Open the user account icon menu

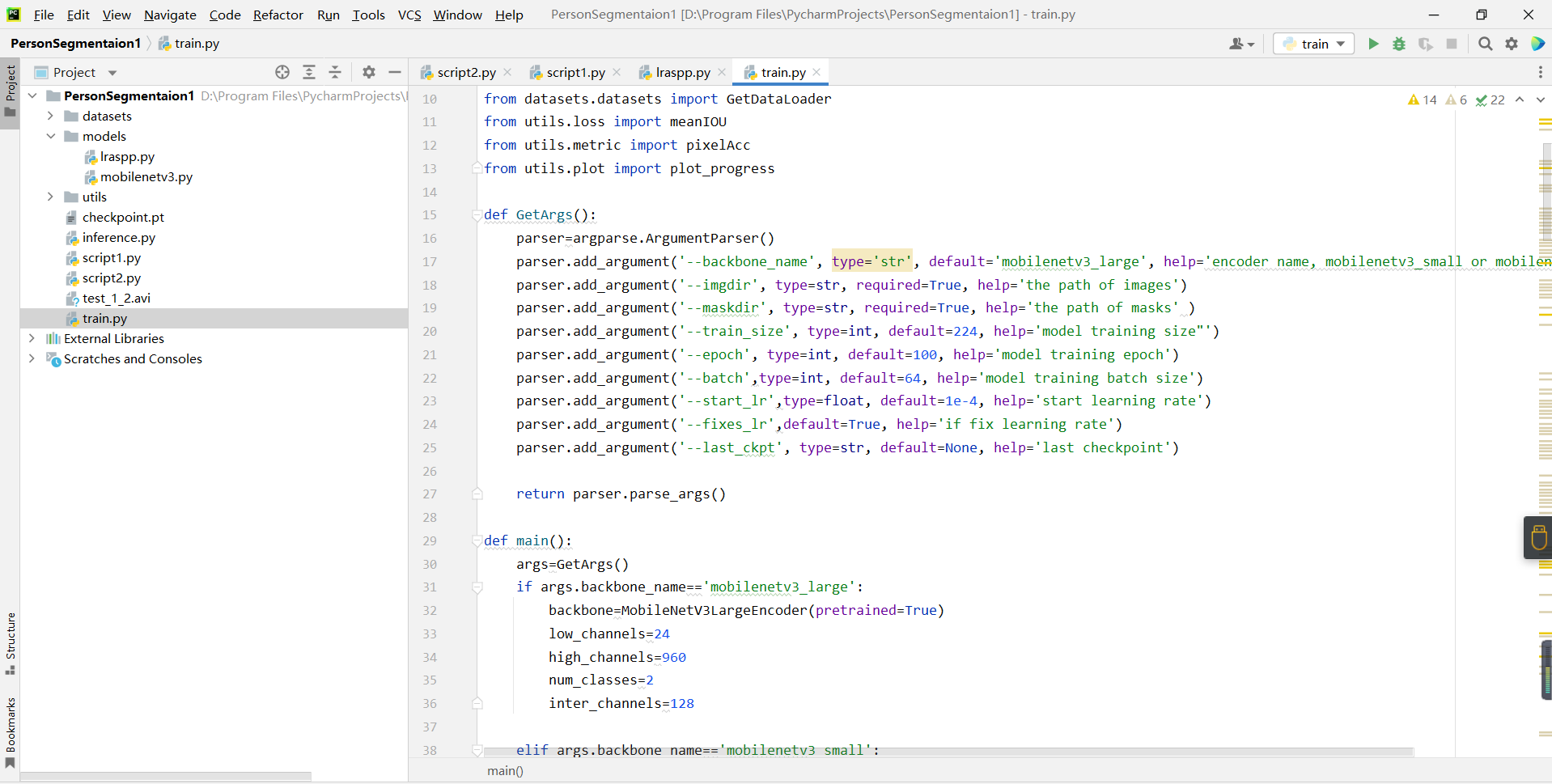click(1241, 44)
